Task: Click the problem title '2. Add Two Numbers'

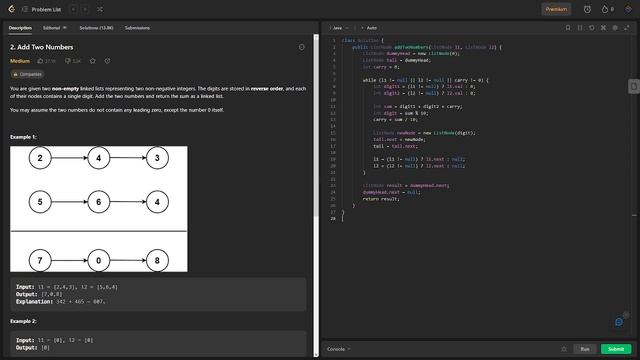Action: [x=42, y=47]
